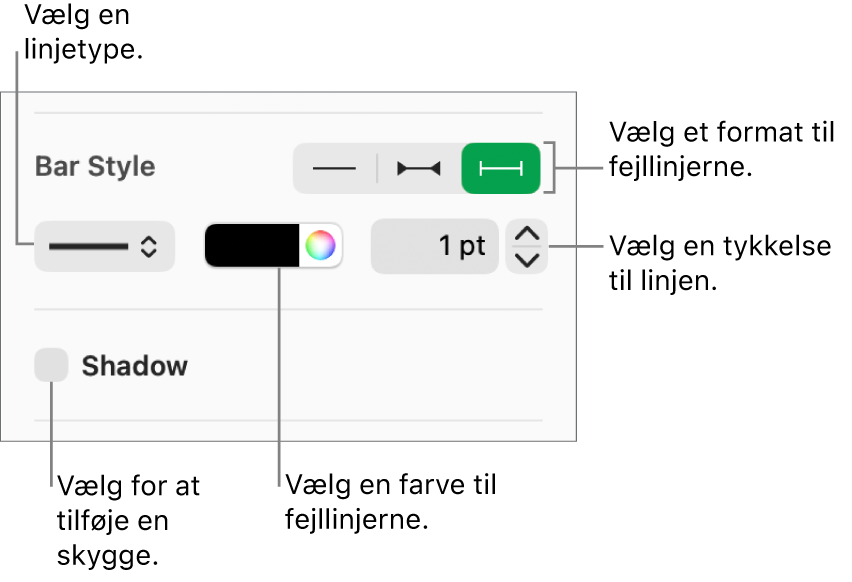This screenshot has width=852, height=582.
Task: Click the solid line preview sample
Action: (88, 247)
